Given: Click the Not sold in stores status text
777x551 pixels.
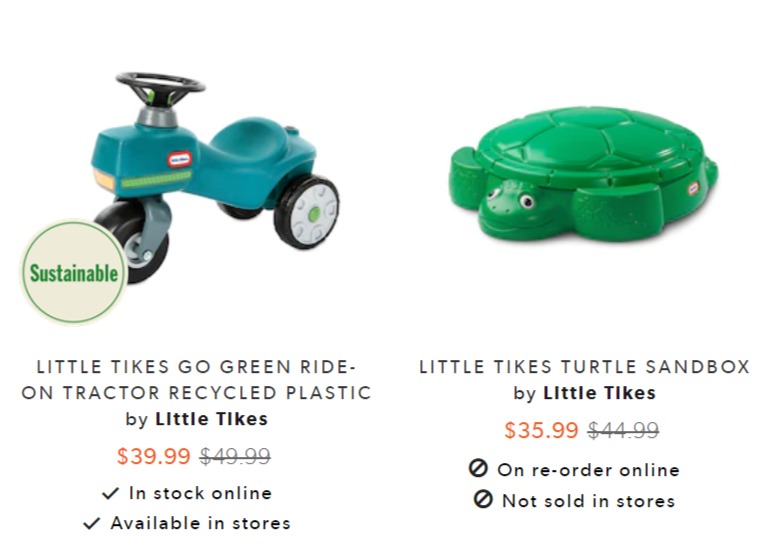Looking at the screenshot, I should (589, 500).
